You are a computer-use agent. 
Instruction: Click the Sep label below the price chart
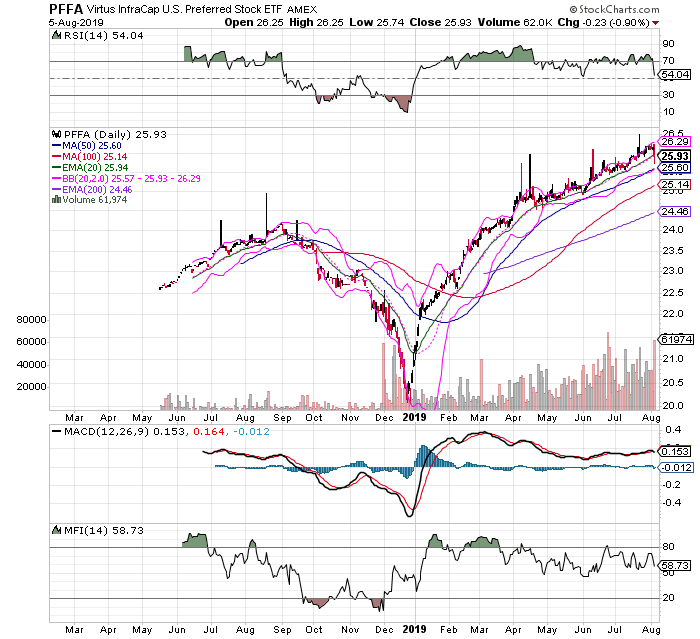(282, 418)
